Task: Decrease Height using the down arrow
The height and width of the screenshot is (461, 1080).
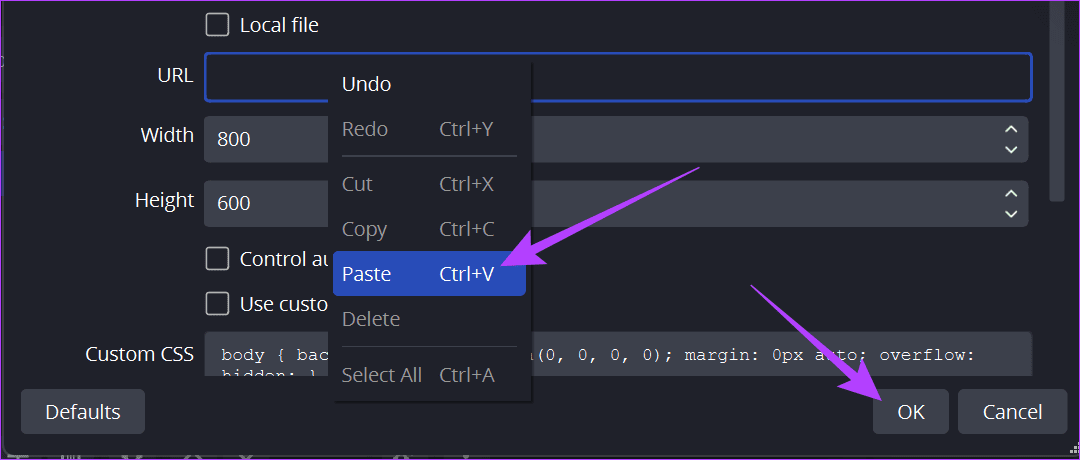Action: tap(1010, 214)
